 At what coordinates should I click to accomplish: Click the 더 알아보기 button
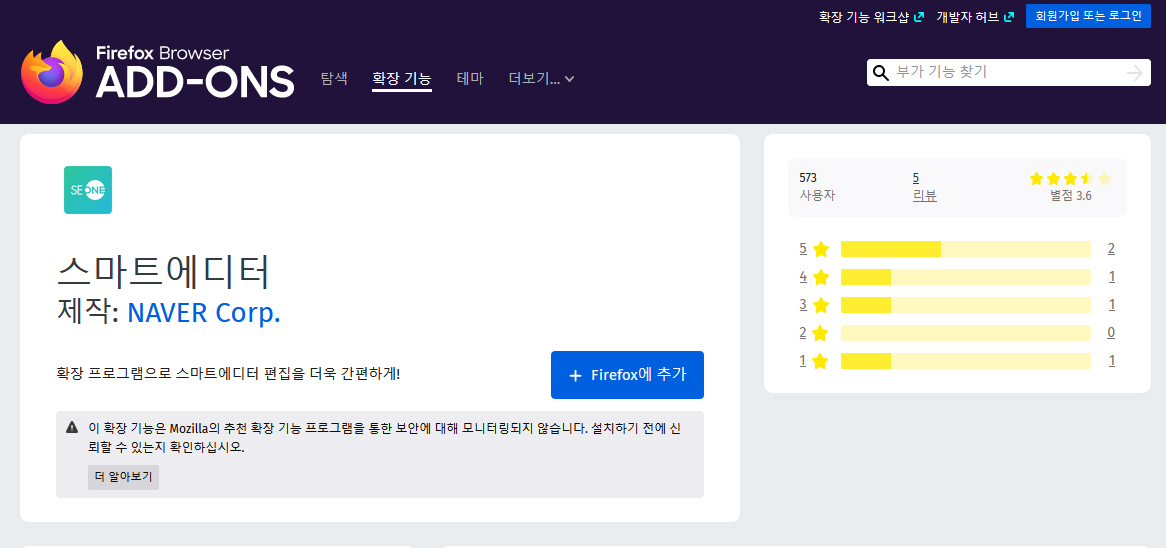pos(123,477)
